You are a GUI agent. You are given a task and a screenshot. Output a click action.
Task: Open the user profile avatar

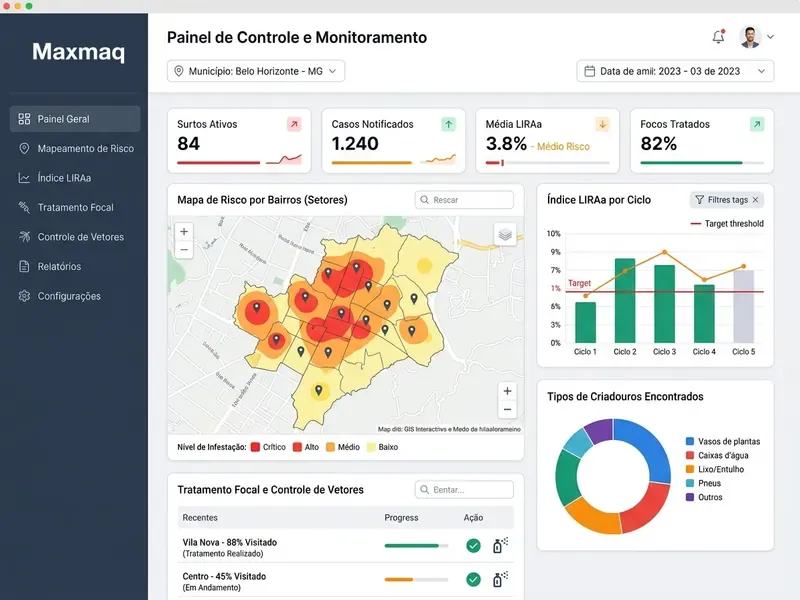pyautogui.click(x=750, y=37)
